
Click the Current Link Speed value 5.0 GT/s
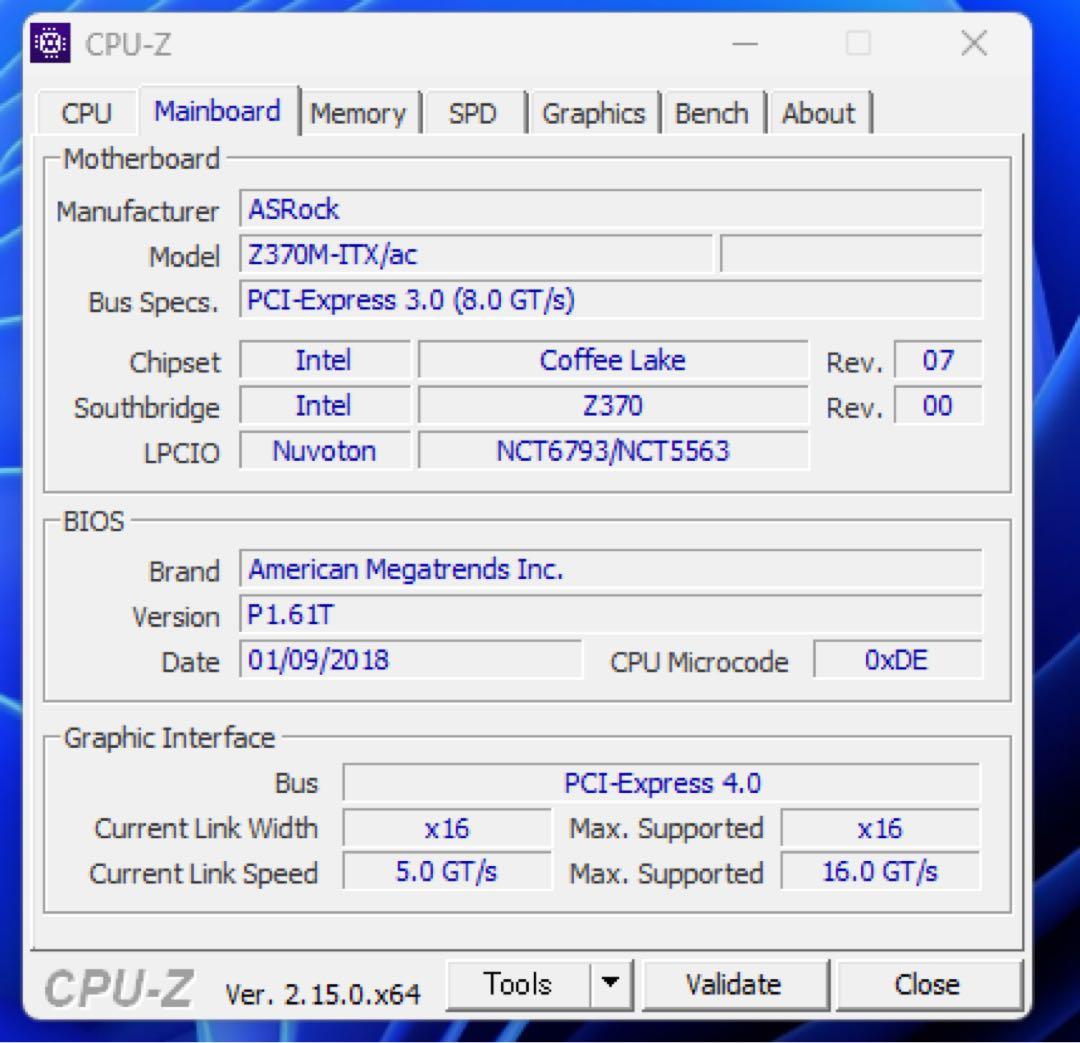click(x=447, y=871)
